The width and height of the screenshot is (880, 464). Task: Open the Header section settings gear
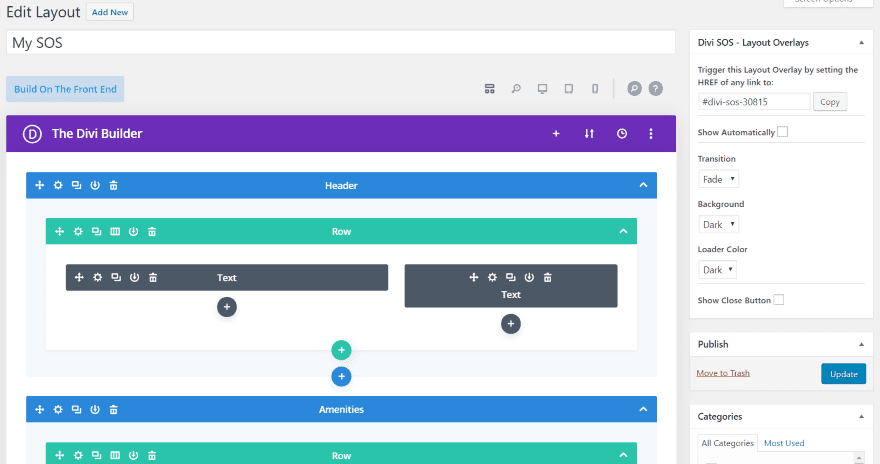click(58, 185)
